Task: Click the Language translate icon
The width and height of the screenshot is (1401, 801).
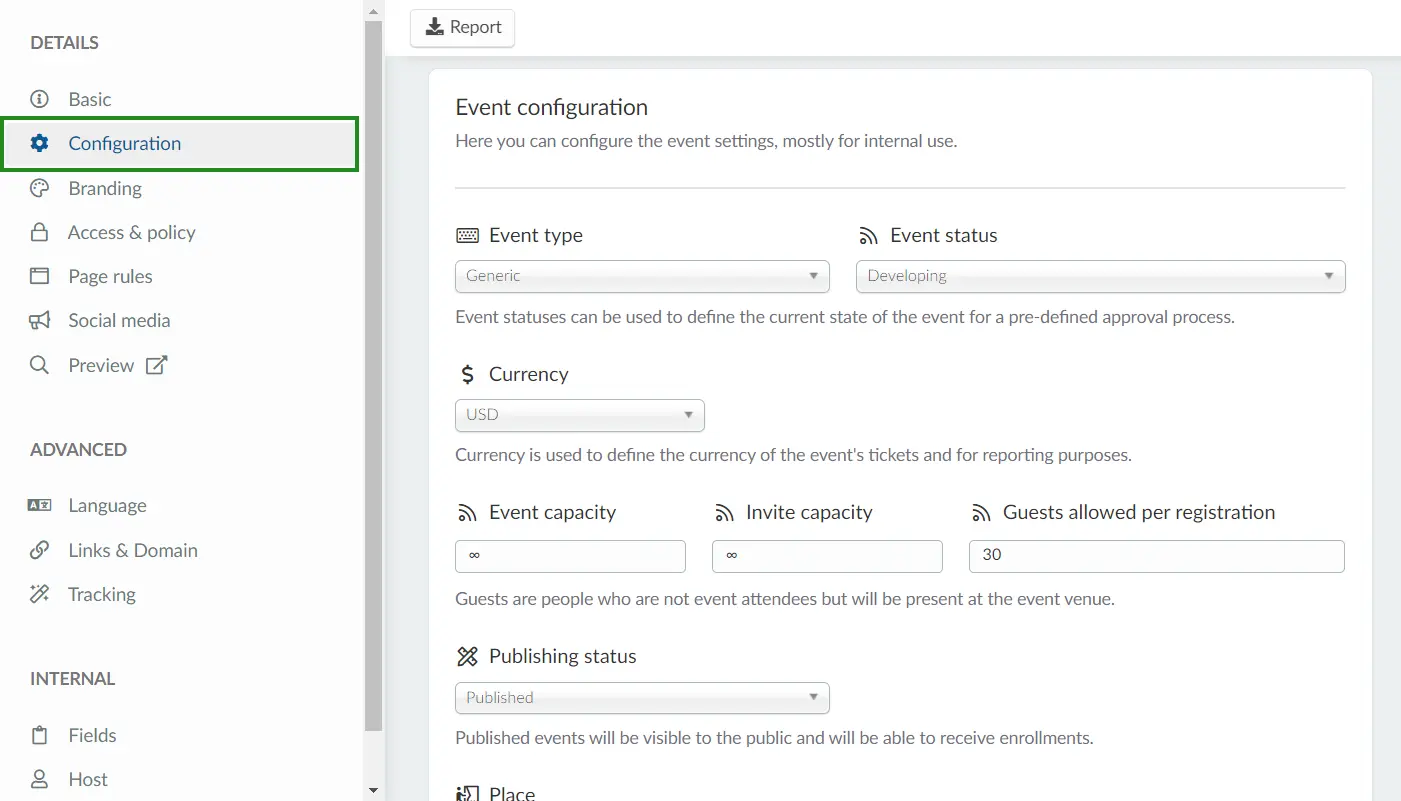Action: pyautogui.click(x=39, y=505)
